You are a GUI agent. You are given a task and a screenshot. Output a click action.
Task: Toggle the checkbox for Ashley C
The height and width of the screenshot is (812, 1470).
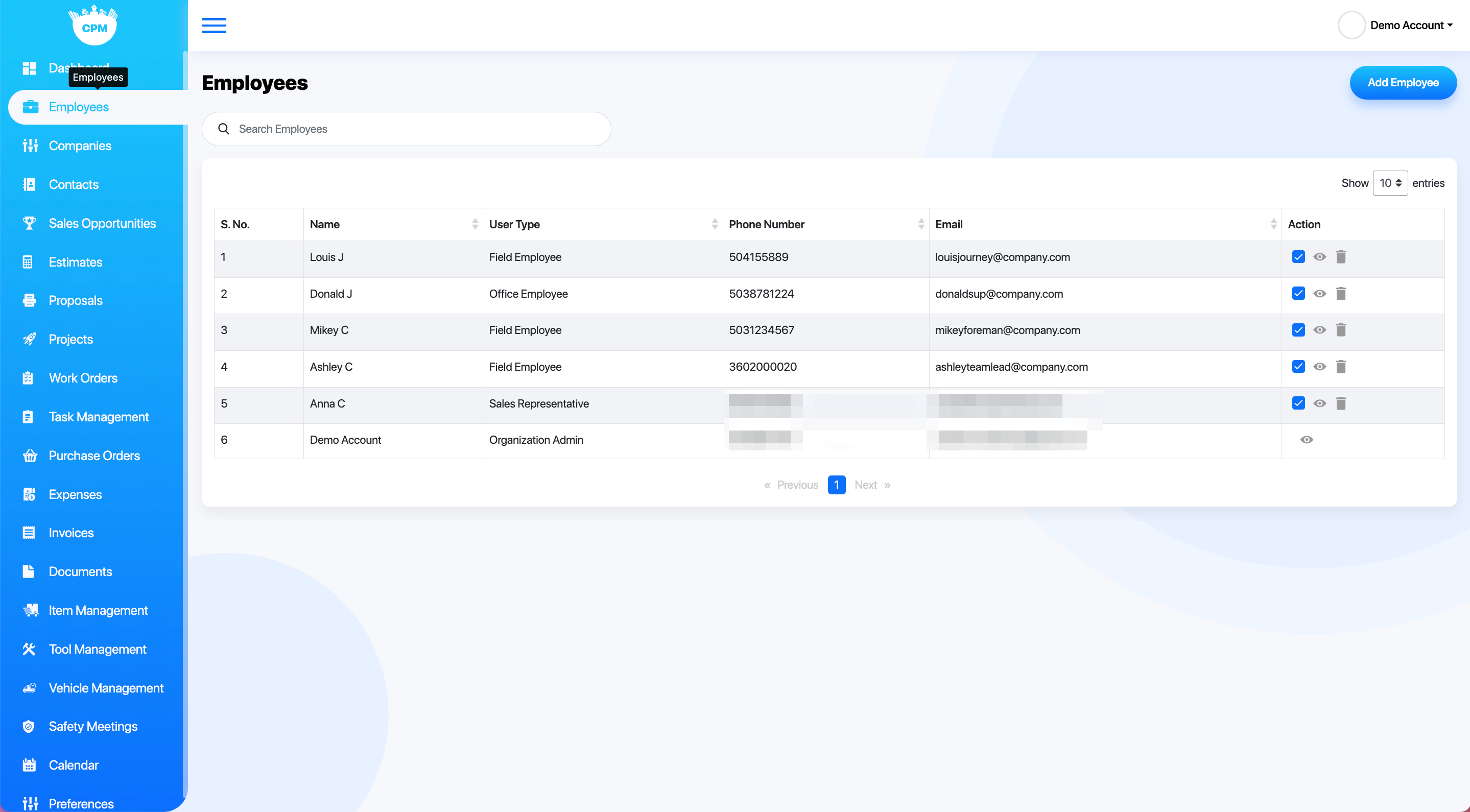1298,366
